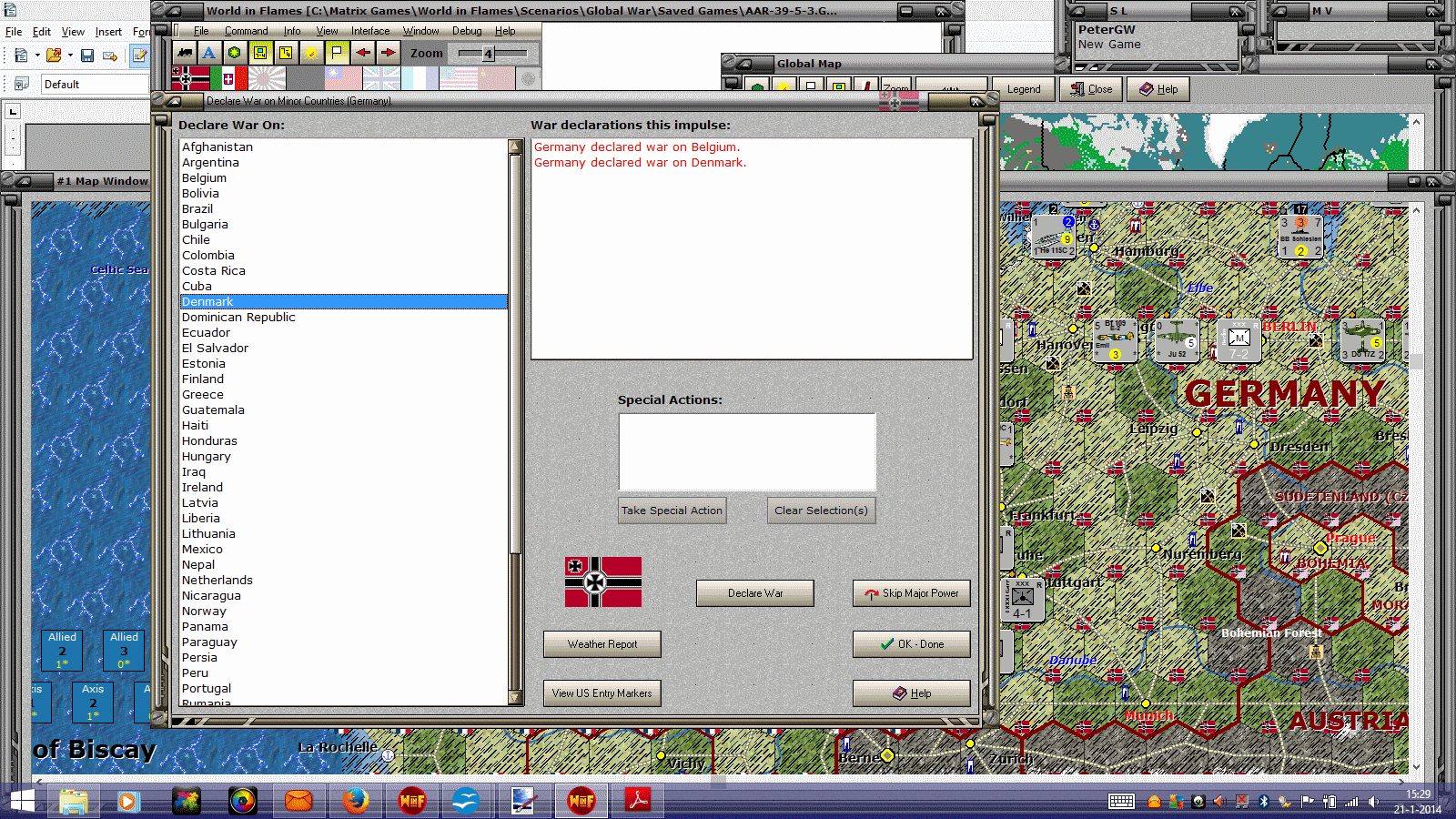Select Finland in the country list
The width and height of the screenshot is (1456, 819).
coord(344,379)
